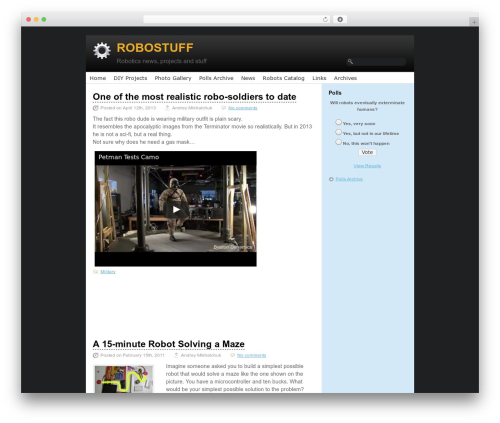500x423 pixels.
Task: Click the ROBOSTUFF site title
Action: point(155,48)
